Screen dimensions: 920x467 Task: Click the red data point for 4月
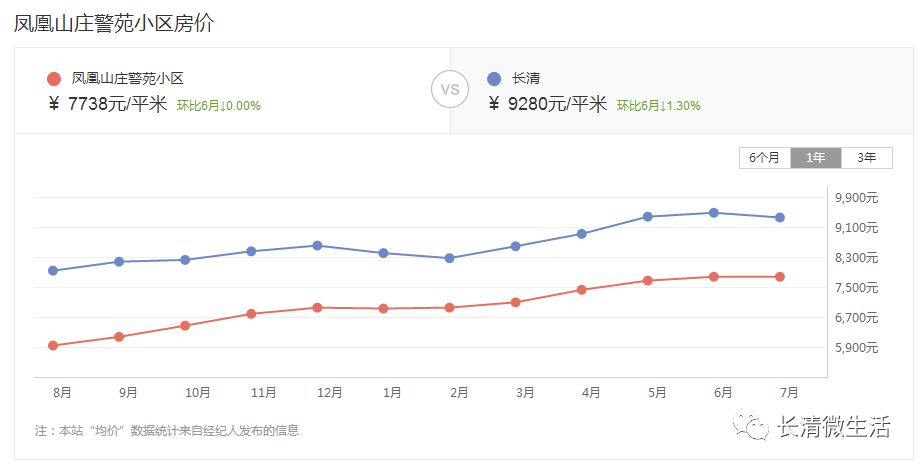click(582, 290)
